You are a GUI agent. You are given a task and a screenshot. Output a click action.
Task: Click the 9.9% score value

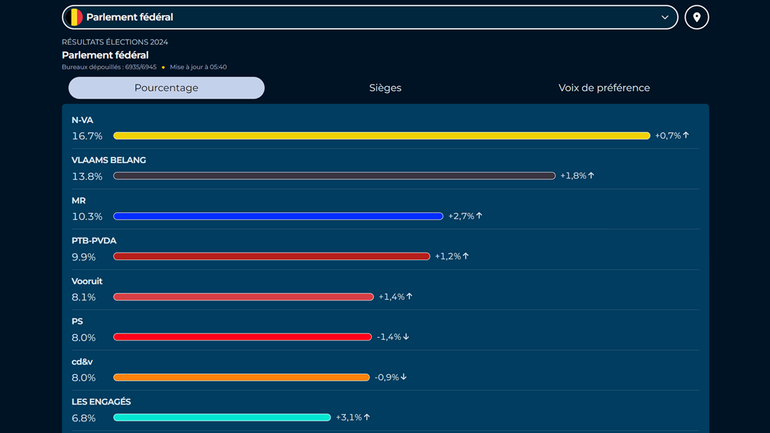(83, 257)
